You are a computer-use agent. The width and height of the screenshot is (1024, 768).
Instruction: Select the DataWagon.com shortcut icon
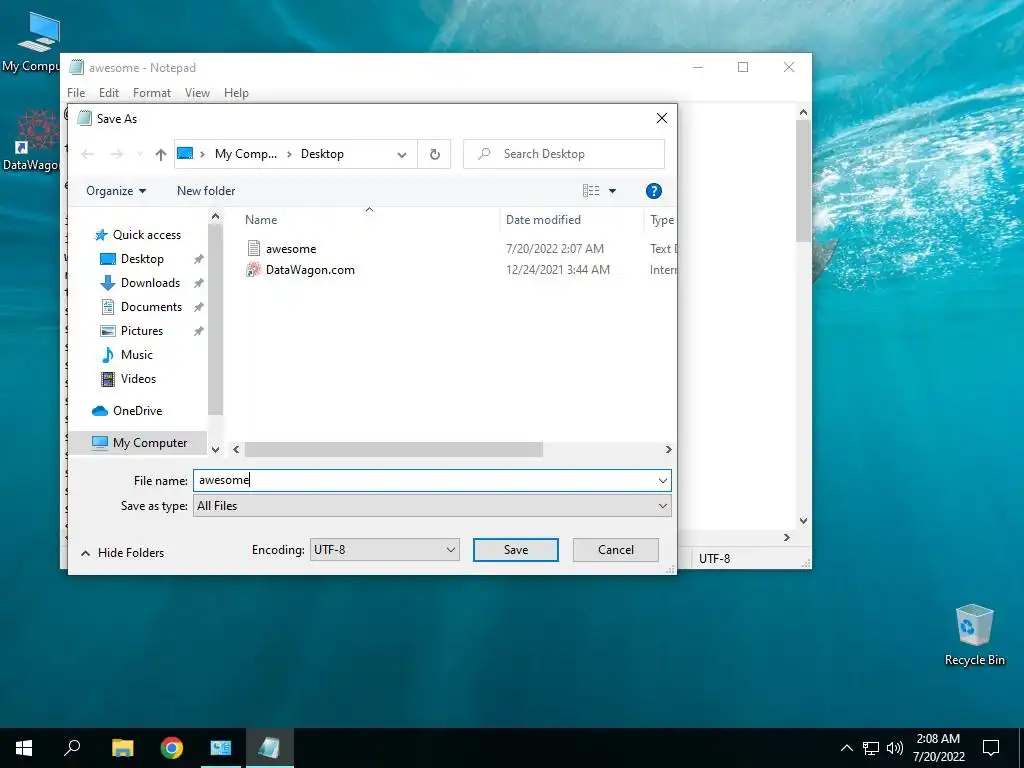(x=253, y=270)
